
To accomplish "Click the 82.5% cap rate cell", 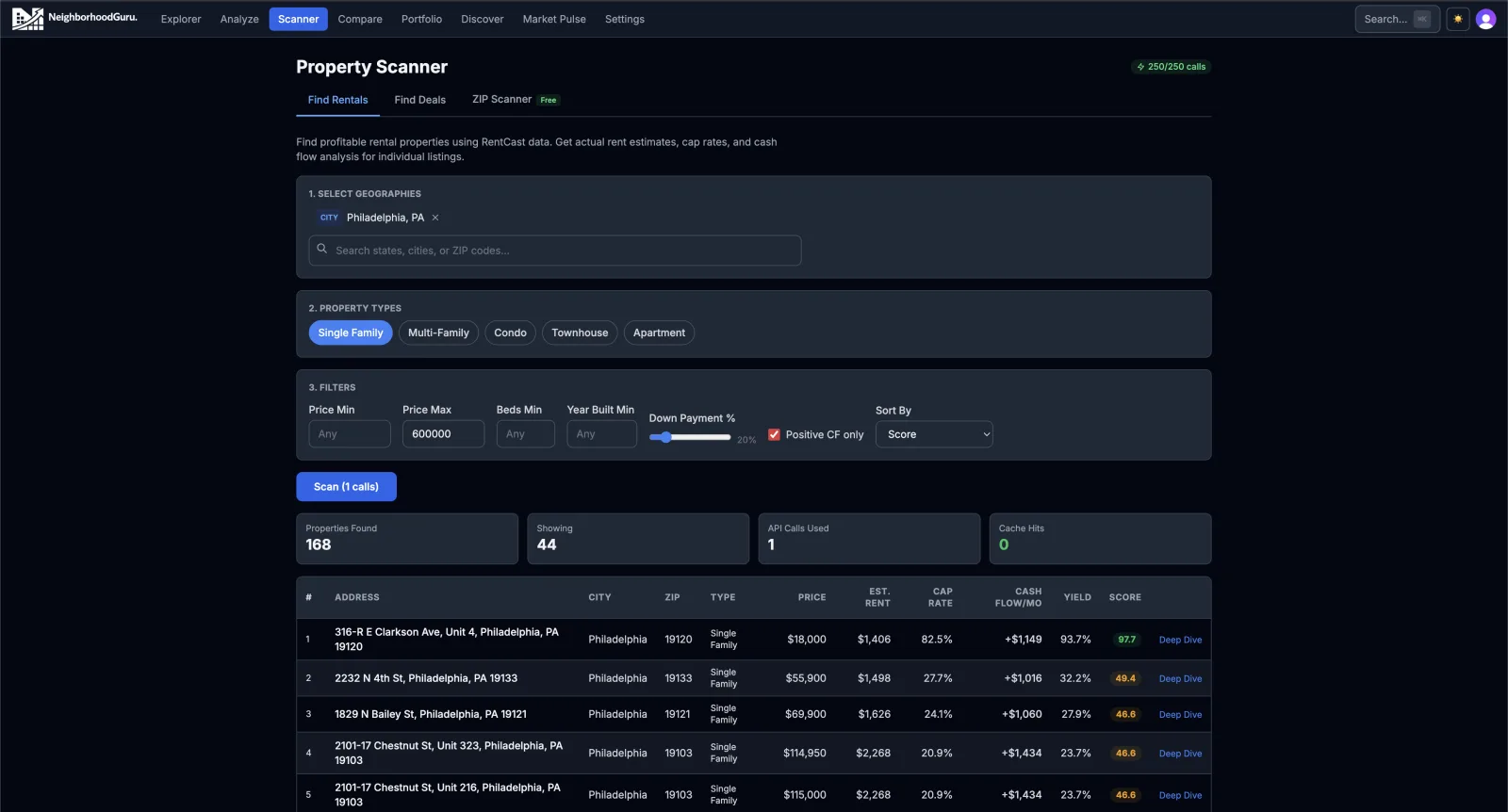I will click(937, 640).
